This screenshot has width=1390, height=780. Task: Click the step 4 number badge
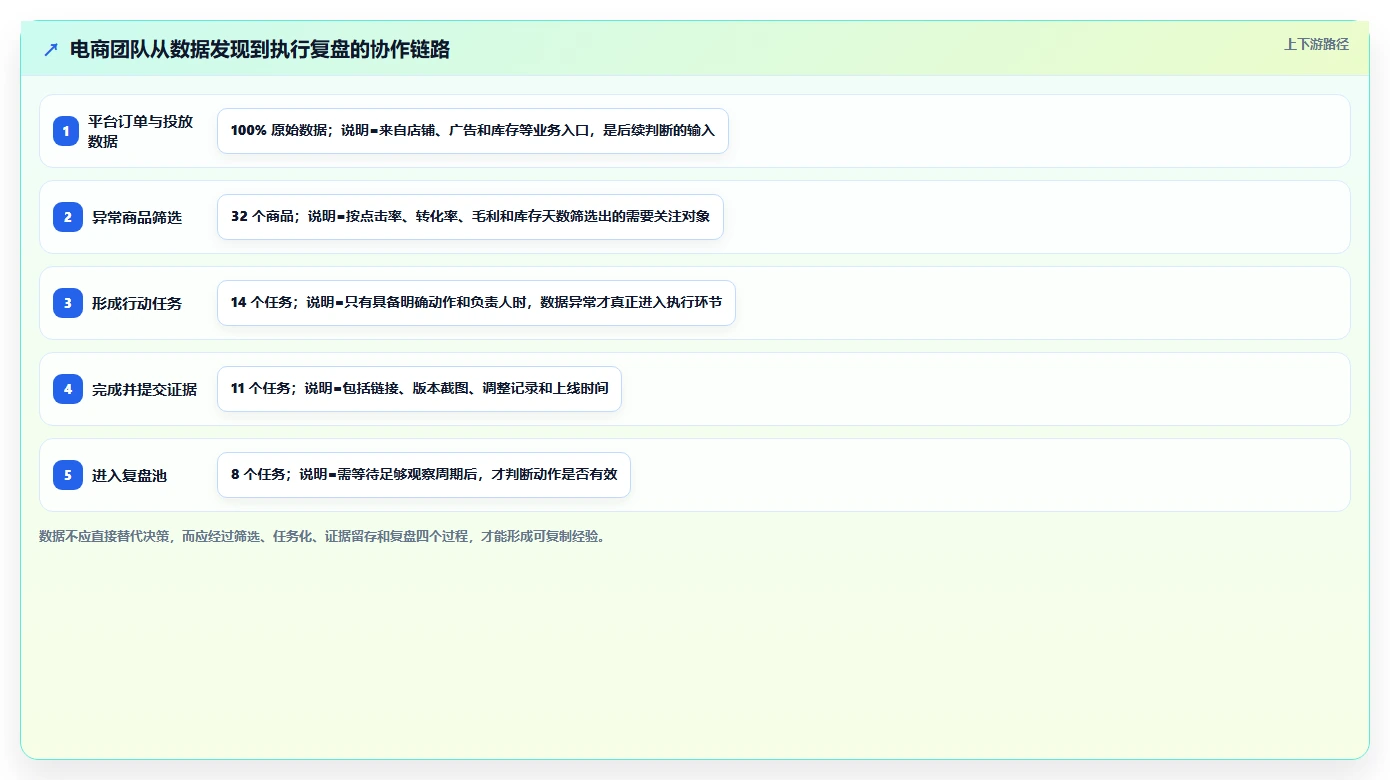point(68,389)
